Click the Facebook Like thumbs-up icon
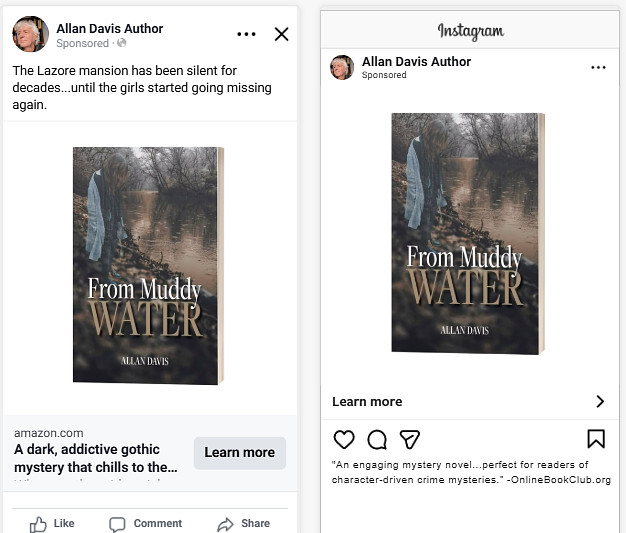Screen dimensions: 626x533 pos(39,524)
